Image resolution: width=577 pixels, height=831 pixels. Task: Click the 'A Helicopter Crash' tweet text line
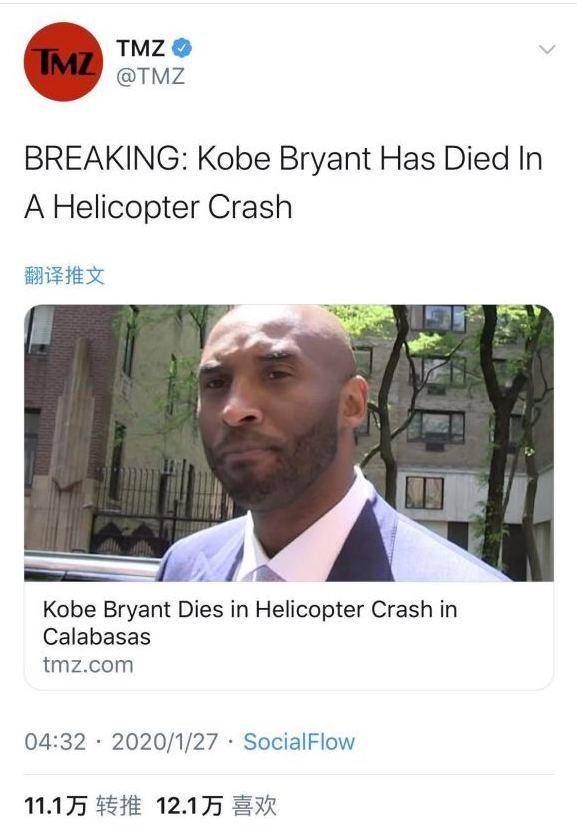[158, 207]
